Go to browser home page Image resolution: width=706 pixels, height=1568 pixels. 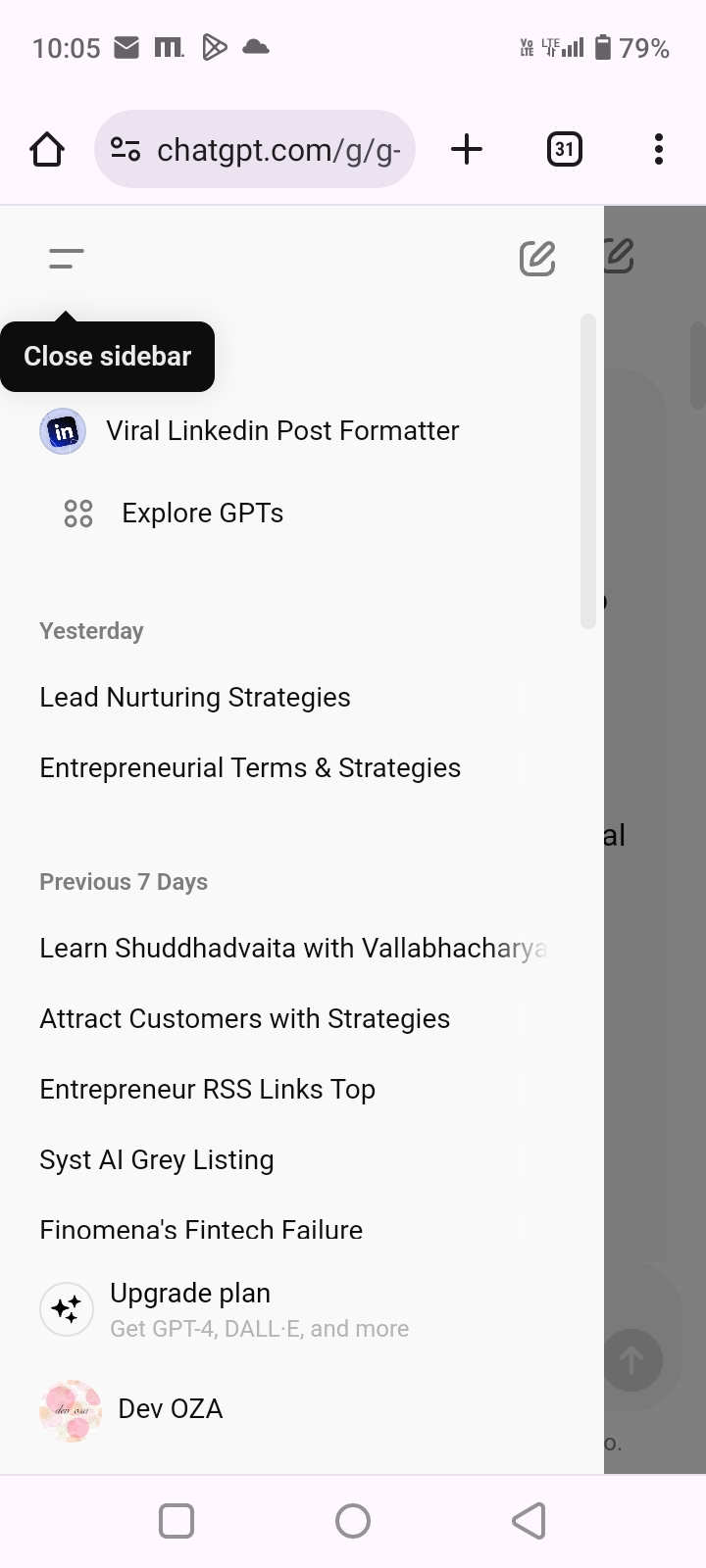click(x=47, y=150)
